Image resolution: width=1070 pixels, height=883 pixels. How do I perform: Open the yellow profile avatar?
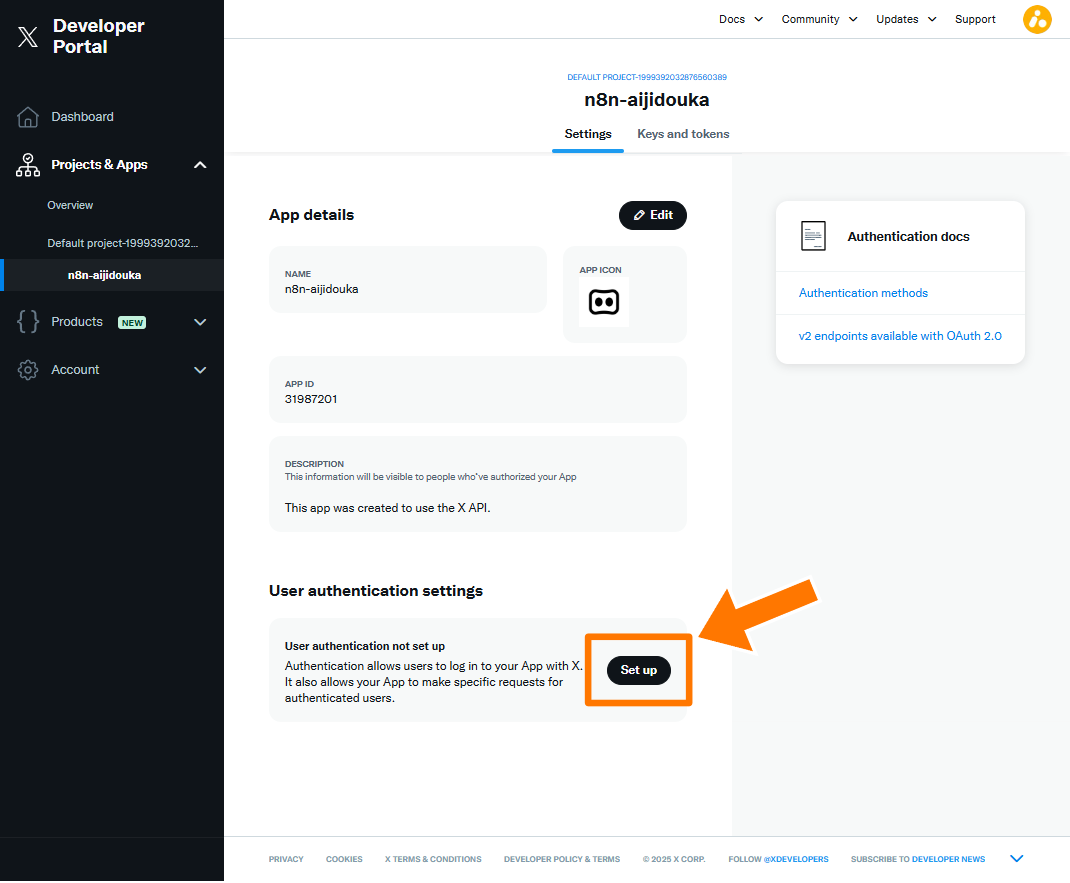pyautogui.click(x=1037, y=19)
